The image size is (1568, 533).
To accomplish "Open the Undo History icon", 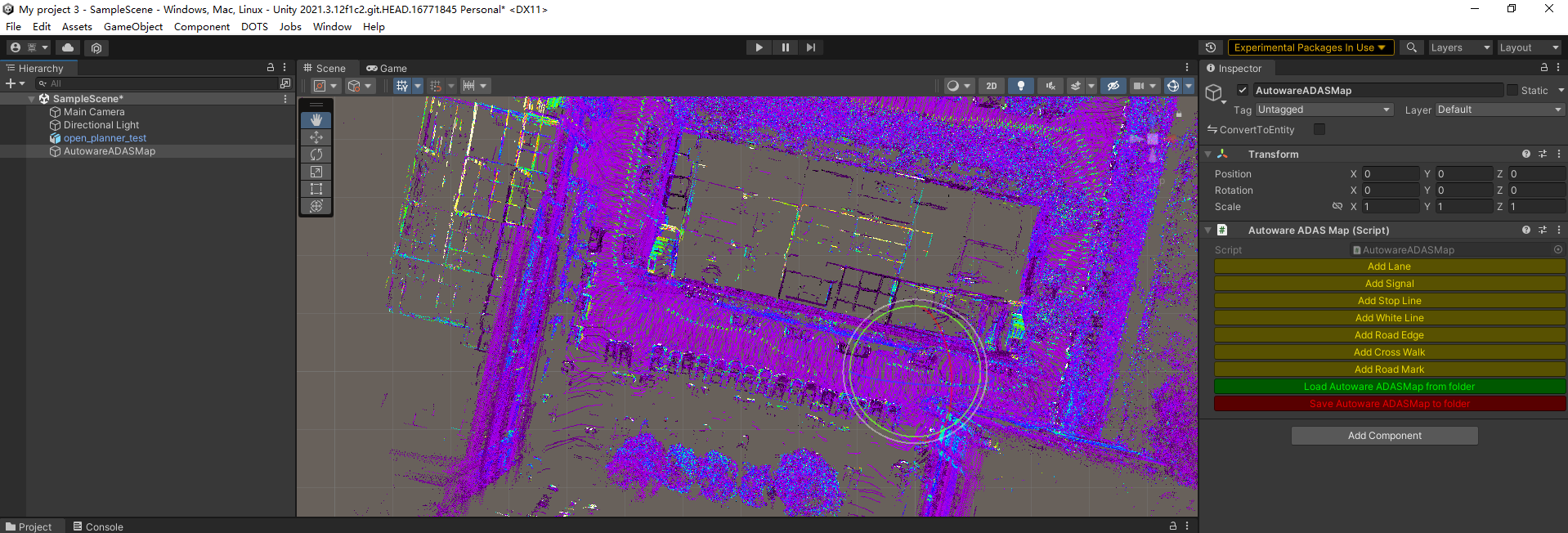I will point(1211,47).
